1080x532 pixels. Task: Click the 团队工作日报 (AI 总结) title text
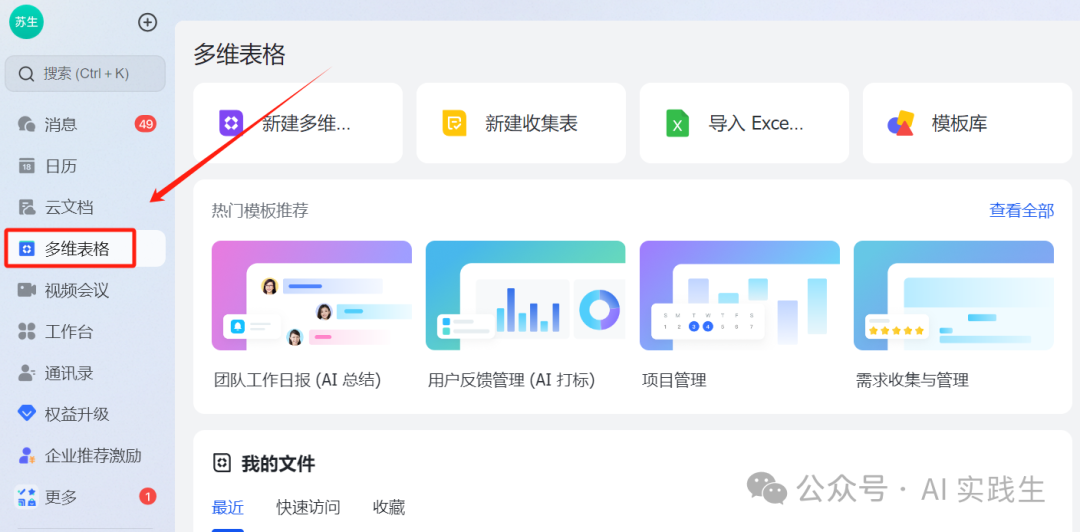(x=298, y=380)
